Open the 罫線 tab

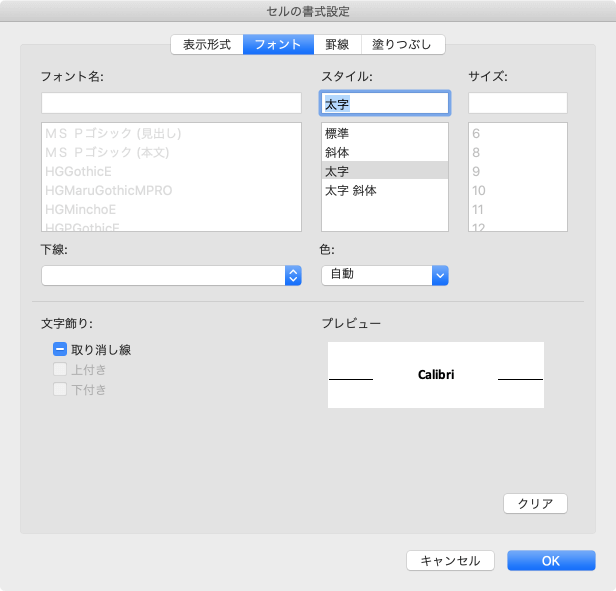(338, 45)
